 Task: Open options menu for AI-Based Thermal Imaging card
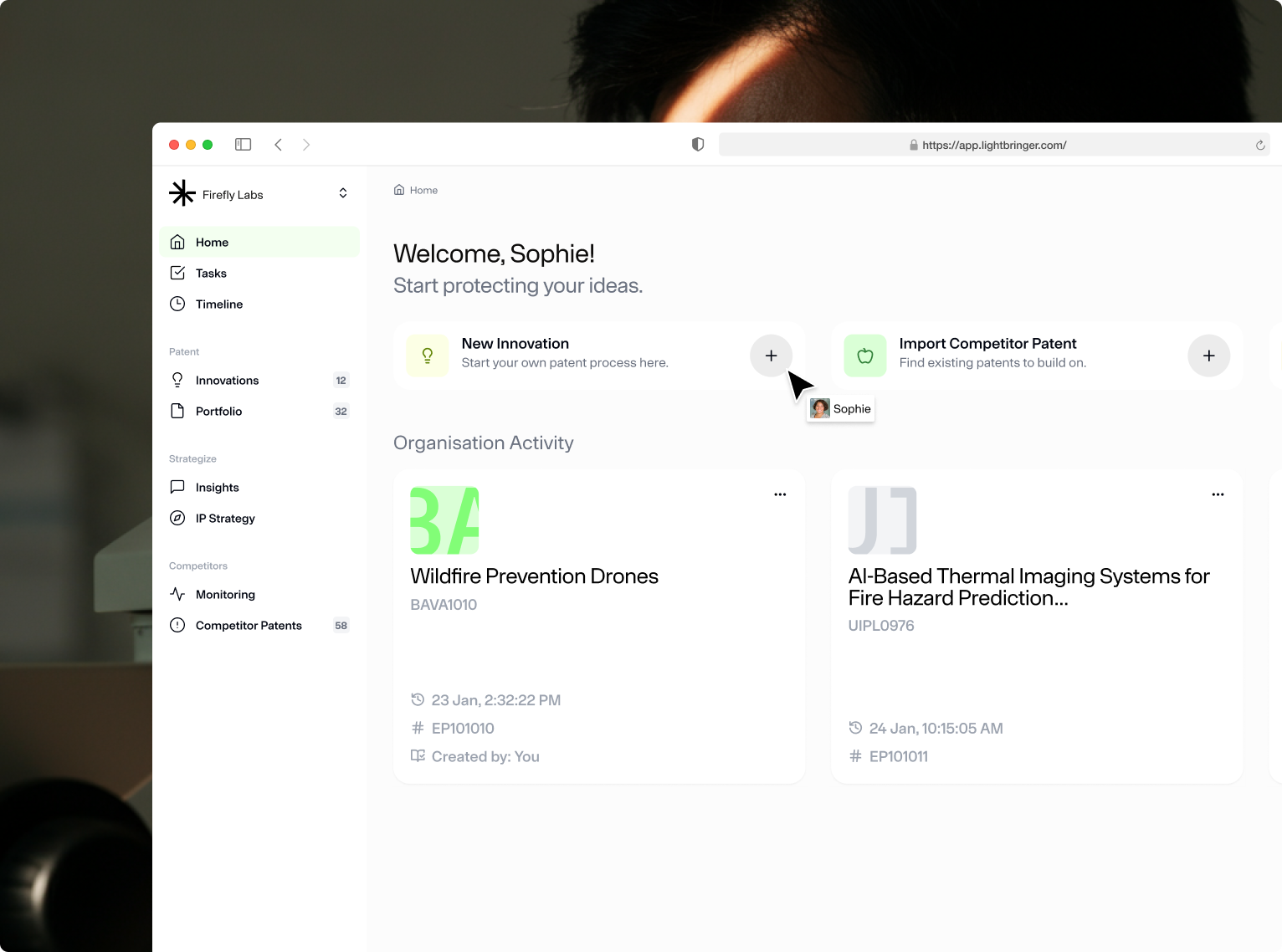pyautogui.click(x=1218, y=494)
